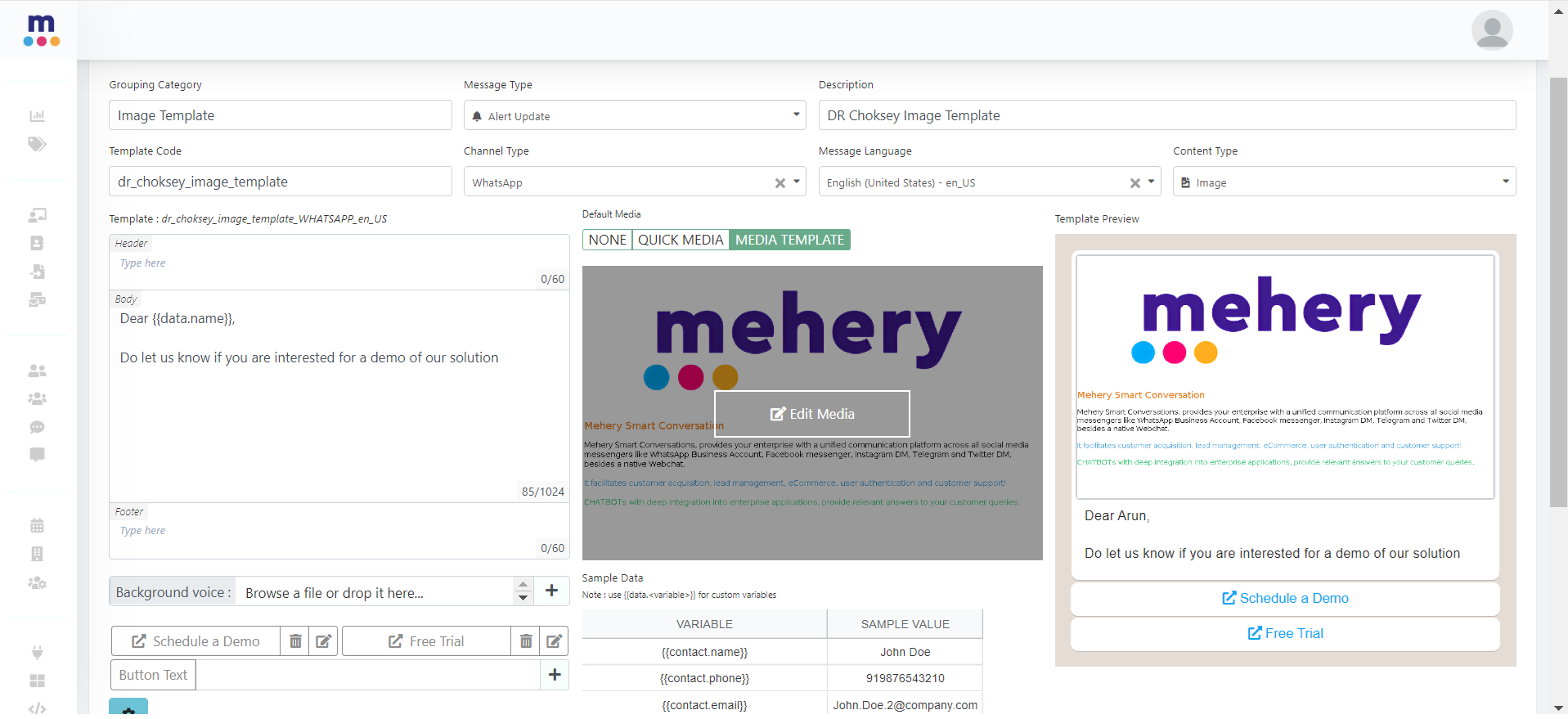Click the page vertical scrollbar
The image size is (1568, 719).
click(x=1558, y=292)
